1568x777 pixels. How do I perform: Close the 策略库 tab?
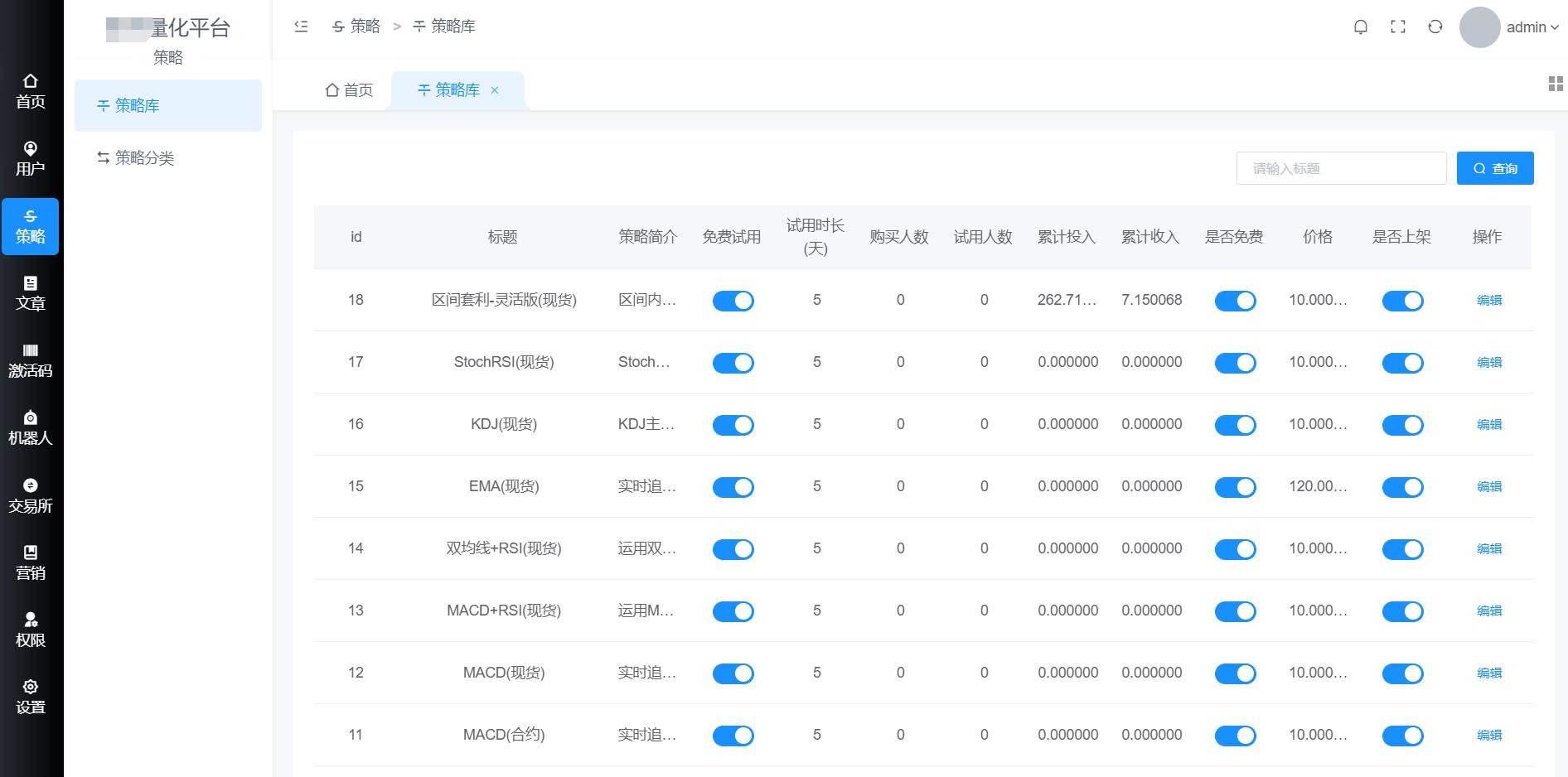point(495,90)
